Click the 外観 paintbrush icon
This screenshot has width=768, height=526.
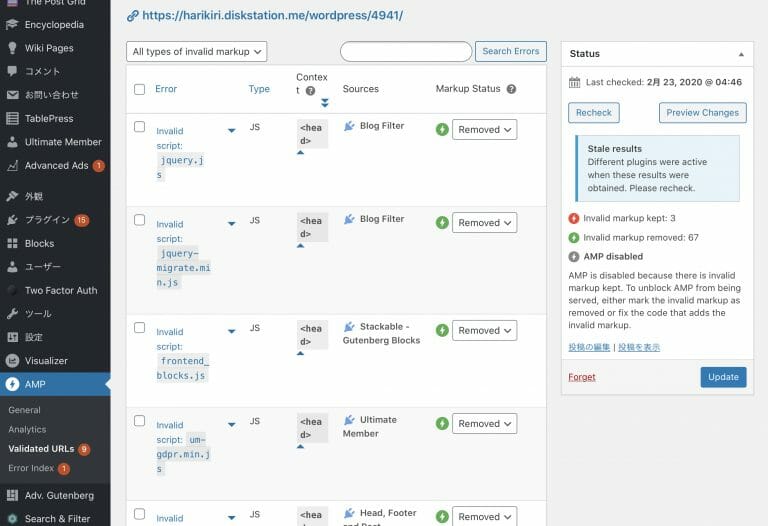coord(12,196)
